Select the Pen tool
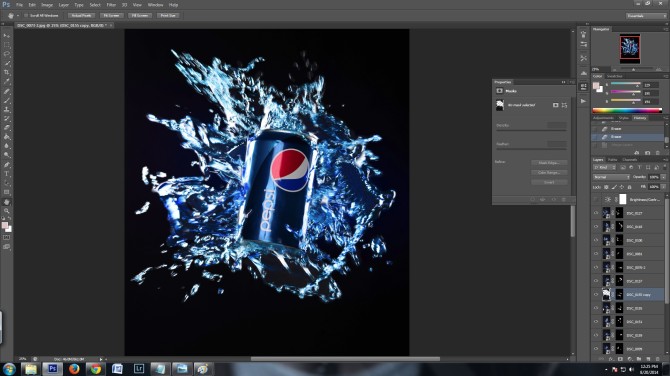 [x=6, y=164]
